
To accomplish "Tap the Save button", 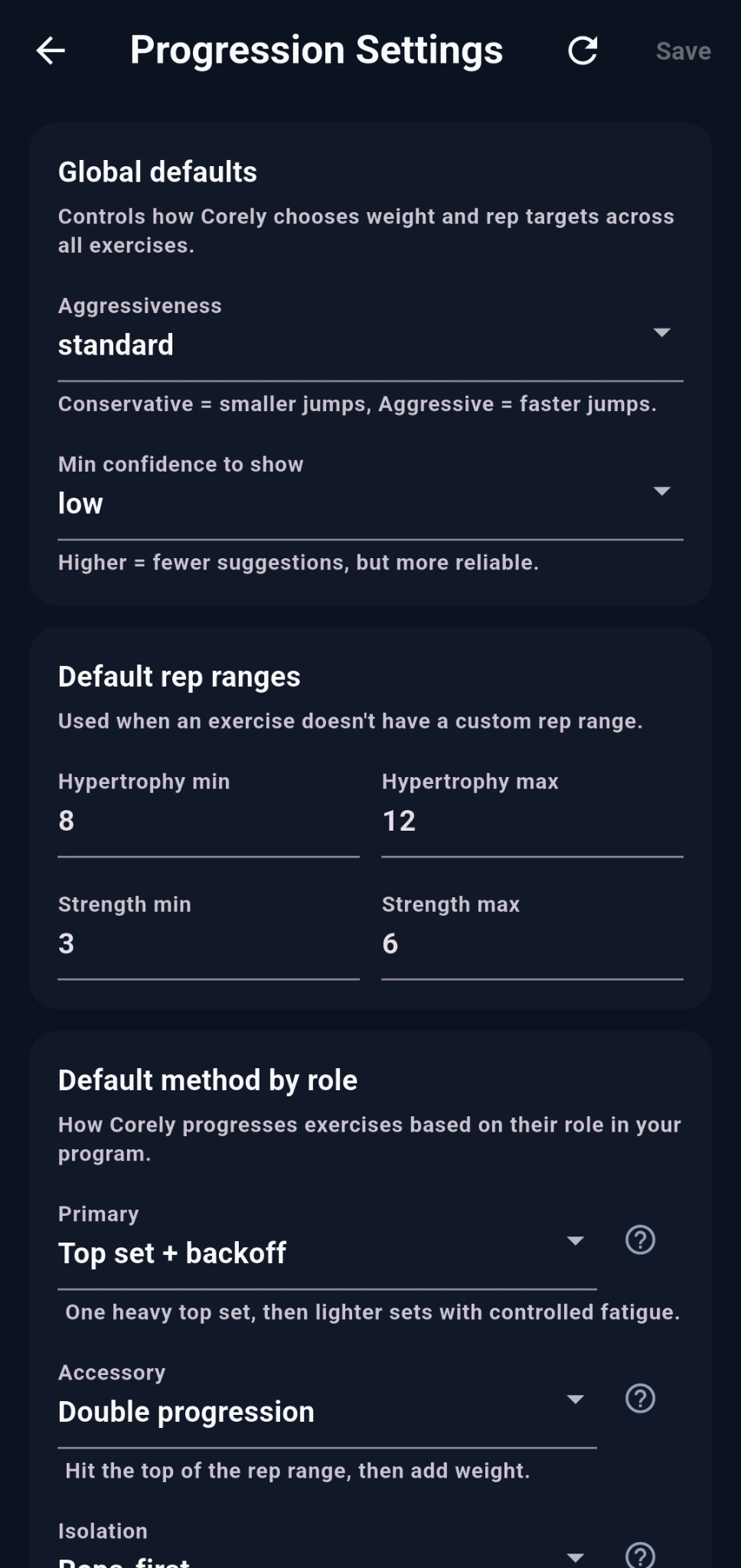I will coord(682,51).
